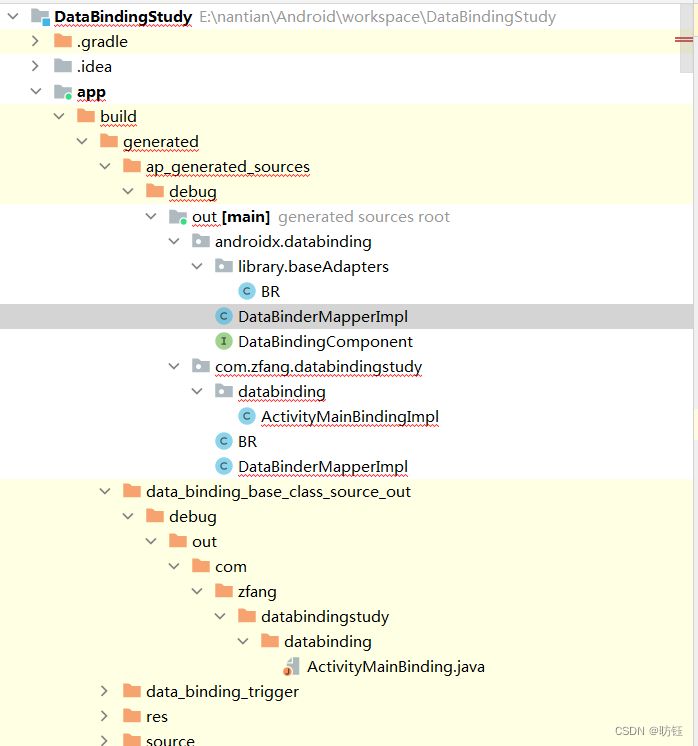Click the DataBindingStudy project module icon

40,17
